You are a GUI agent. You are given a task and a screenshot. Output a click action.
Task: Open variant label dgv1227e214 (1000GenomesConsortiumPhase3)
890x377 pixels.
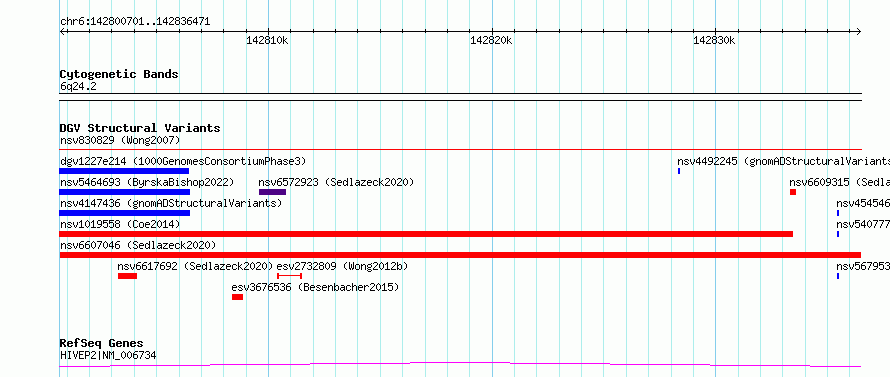click(183, 161)
